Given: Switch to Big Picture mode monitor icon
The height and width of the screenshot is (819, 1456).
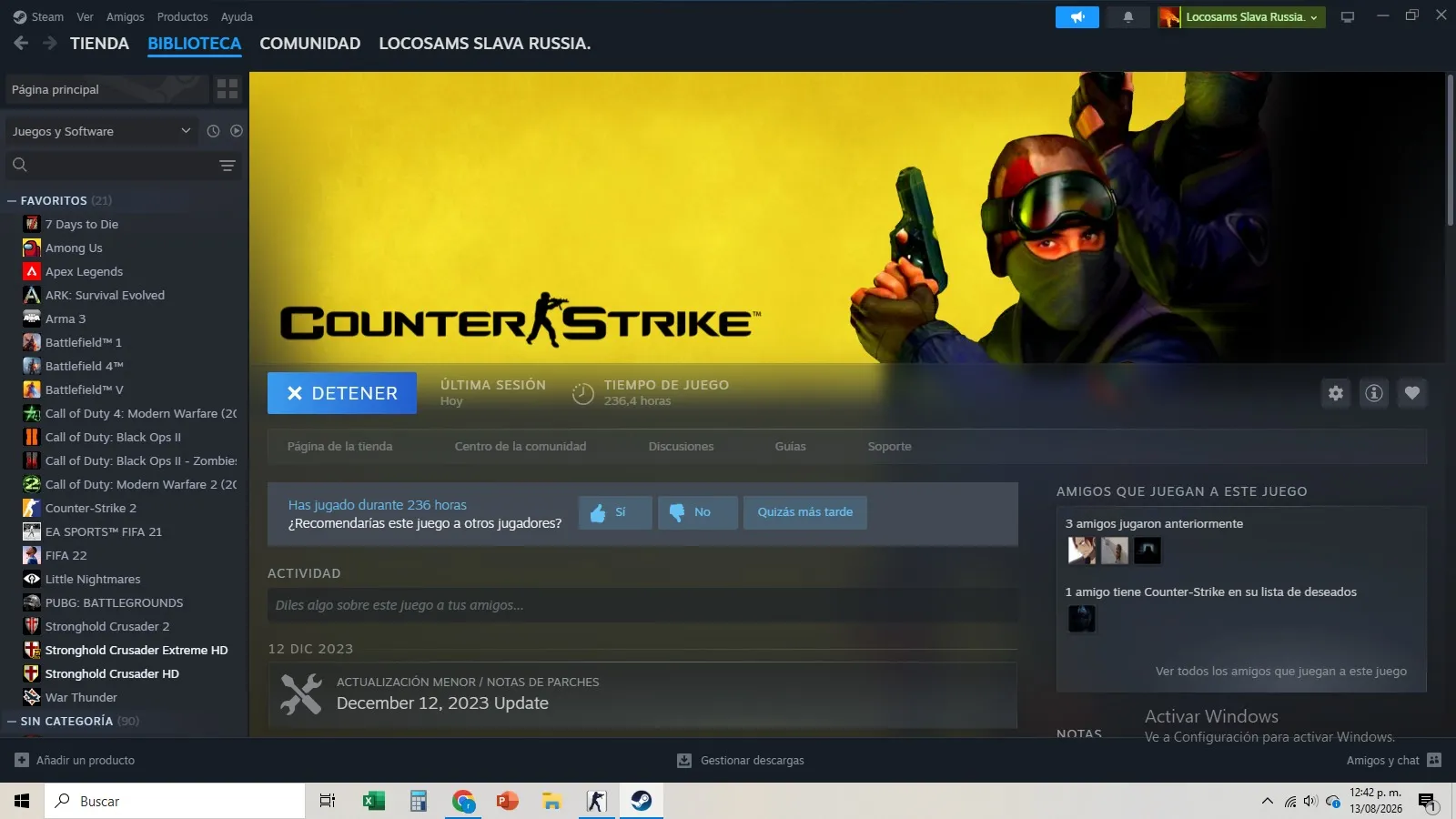Looking at the screenshot, I should click(1348, 17).
